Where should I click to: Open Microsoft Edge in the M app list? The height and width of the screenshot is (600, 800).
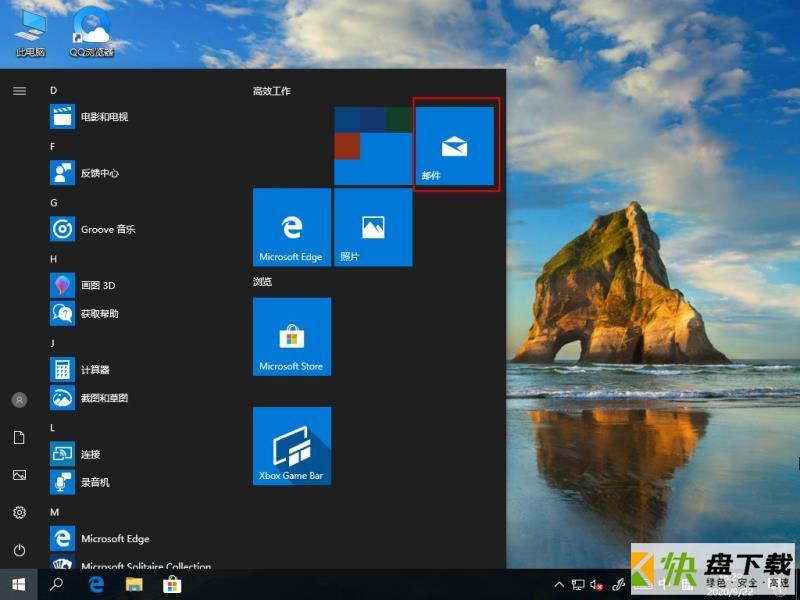pyautogui.click(x=100, y=539)
